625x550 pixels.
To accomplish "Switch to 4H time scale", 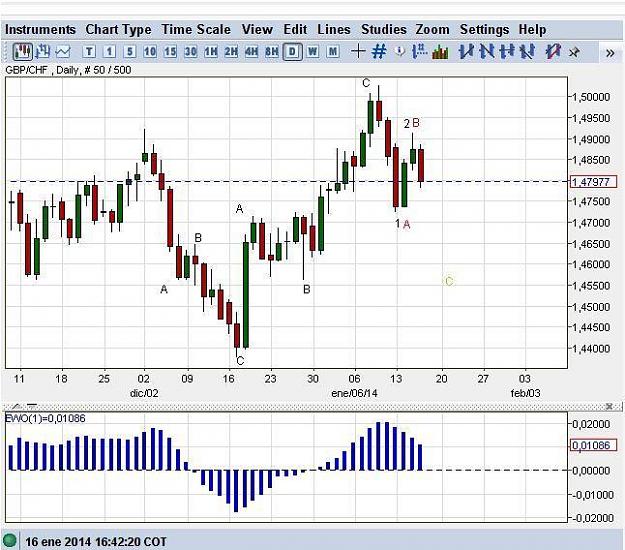I will (252, 52).
